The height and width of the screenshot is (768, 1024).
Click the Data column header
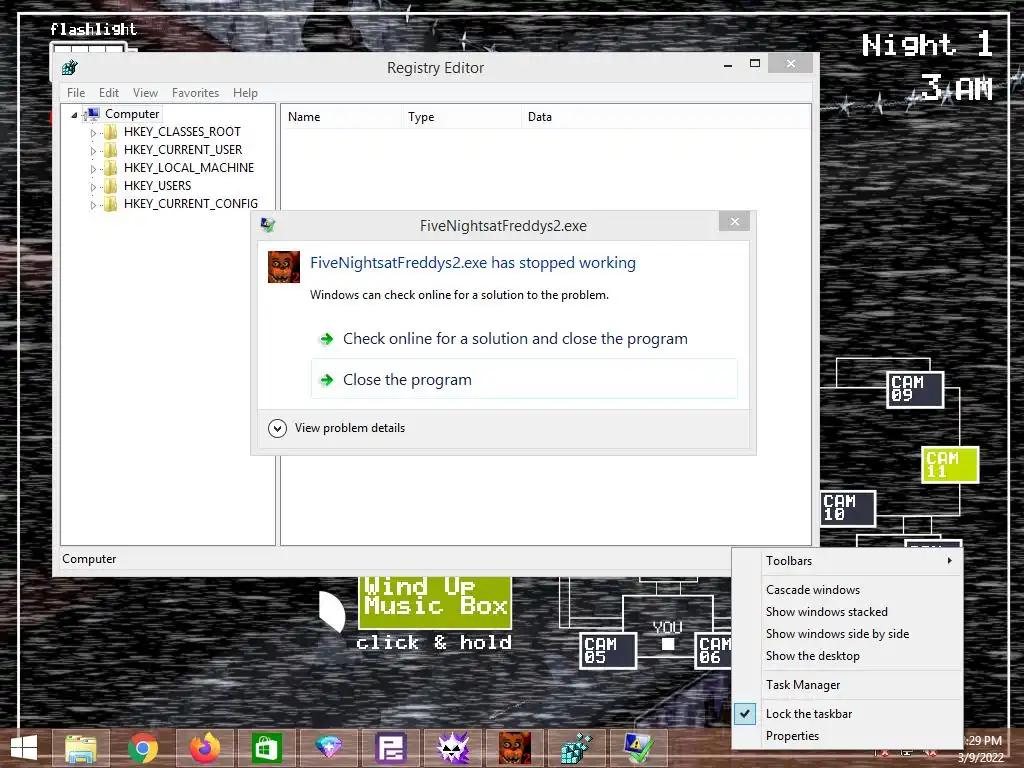click(665, 117)
